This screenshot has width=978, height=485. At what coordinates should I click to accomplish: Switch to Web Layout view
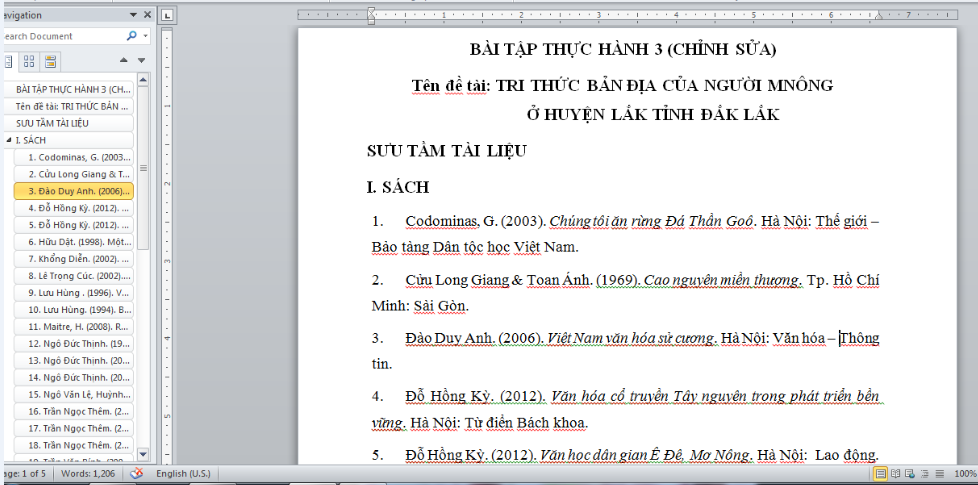point(910,474)
